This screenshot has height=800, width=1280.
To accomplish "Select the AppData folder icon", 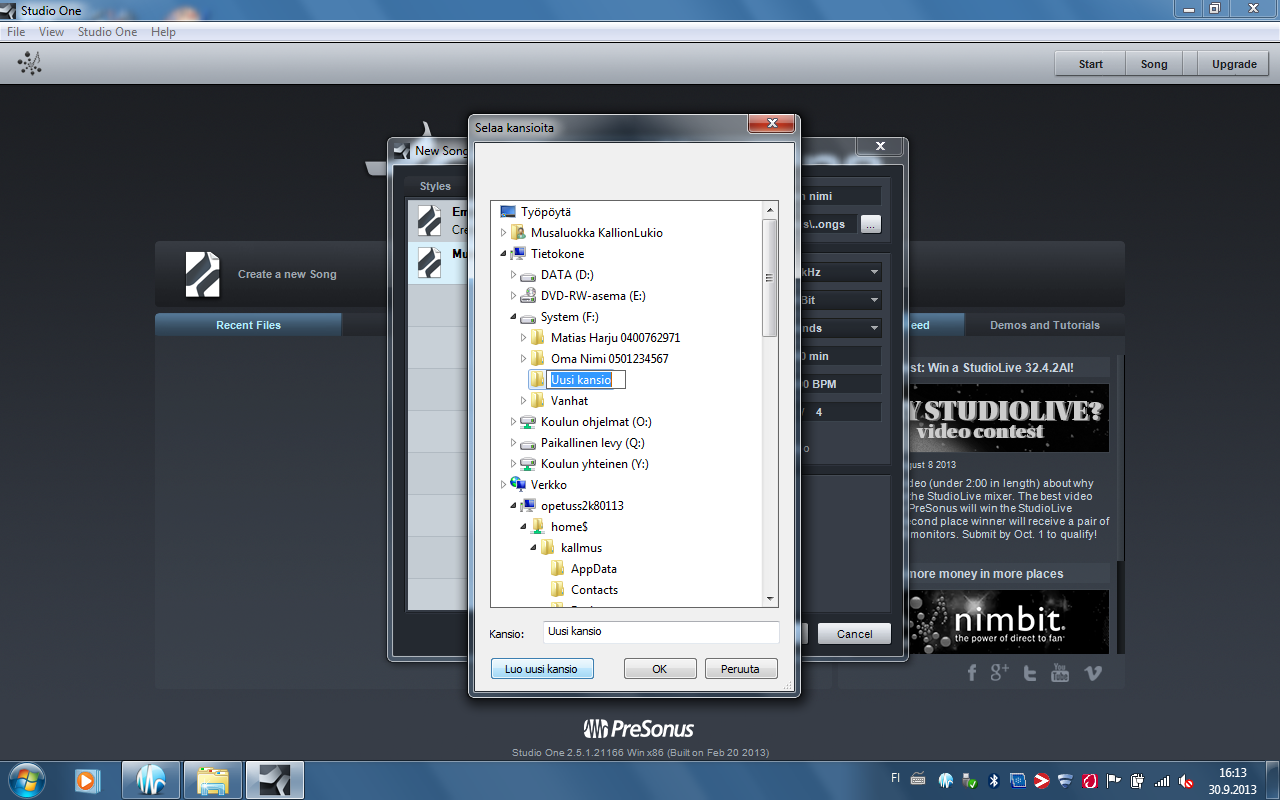I will (x=558, y=568).
